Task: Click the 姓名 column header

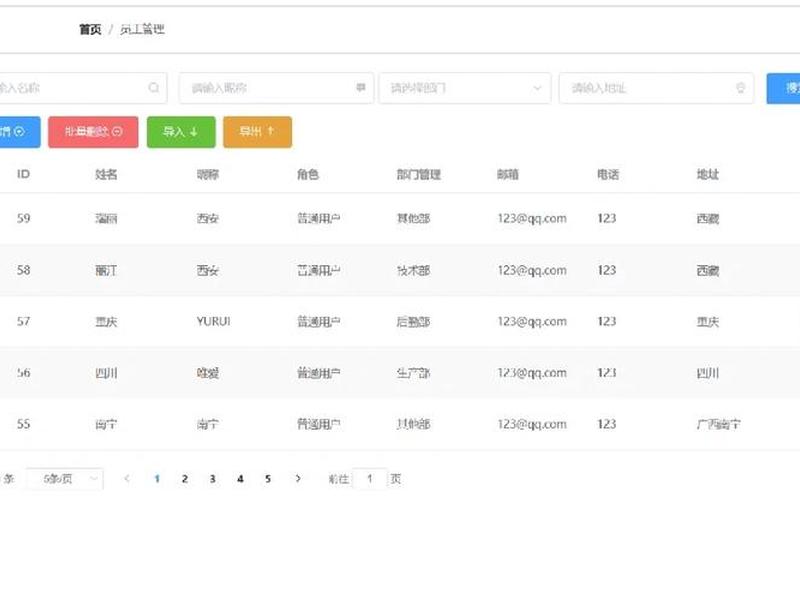Action: 106,174
